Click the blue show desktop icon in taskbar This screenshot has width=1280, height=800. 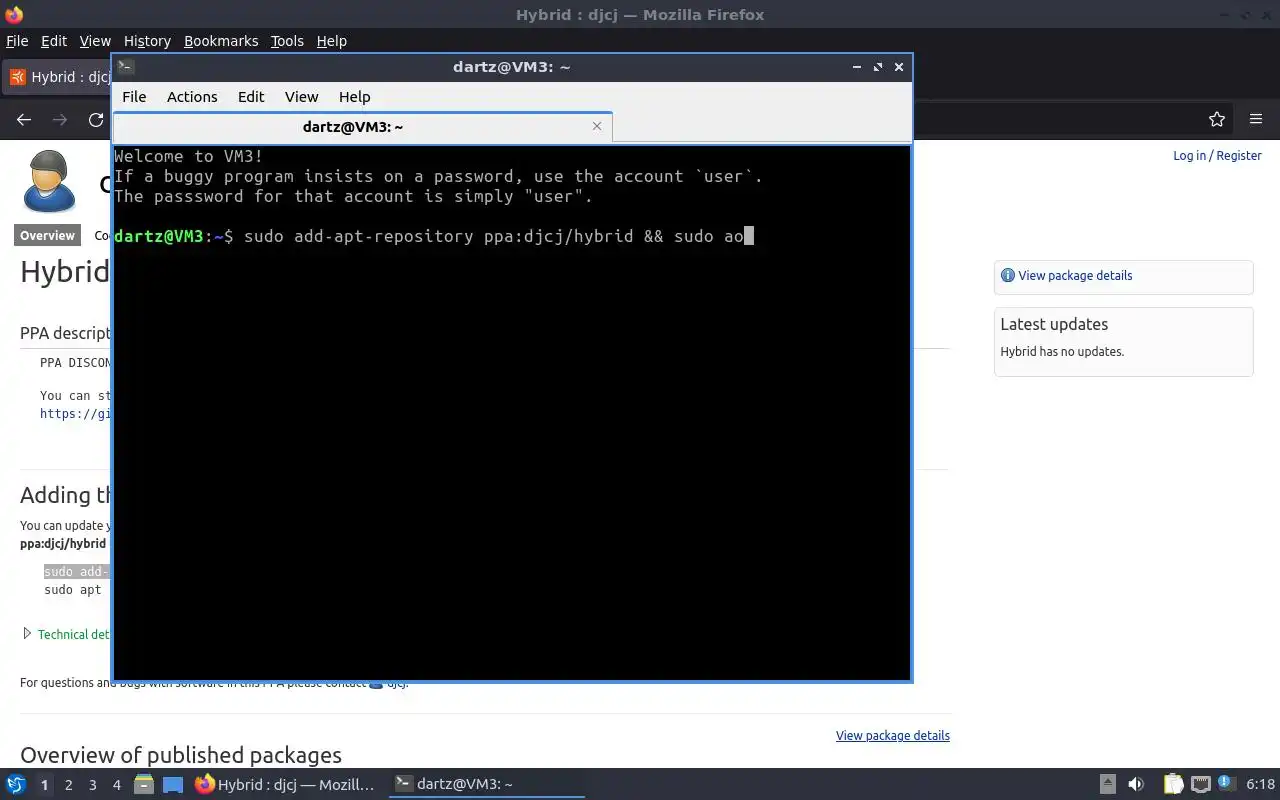coord(173,785)
